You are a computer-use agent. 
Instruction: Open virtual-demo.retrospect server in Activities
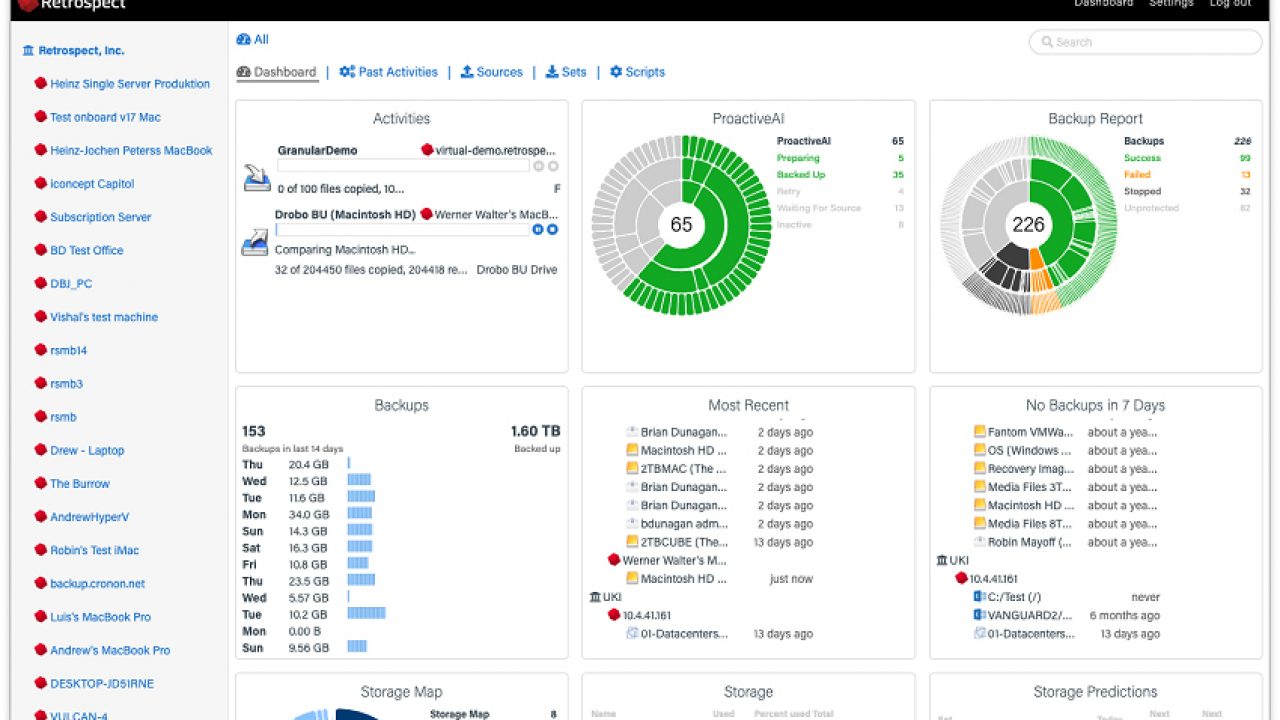pyautogui.click(x=496, y=150)
